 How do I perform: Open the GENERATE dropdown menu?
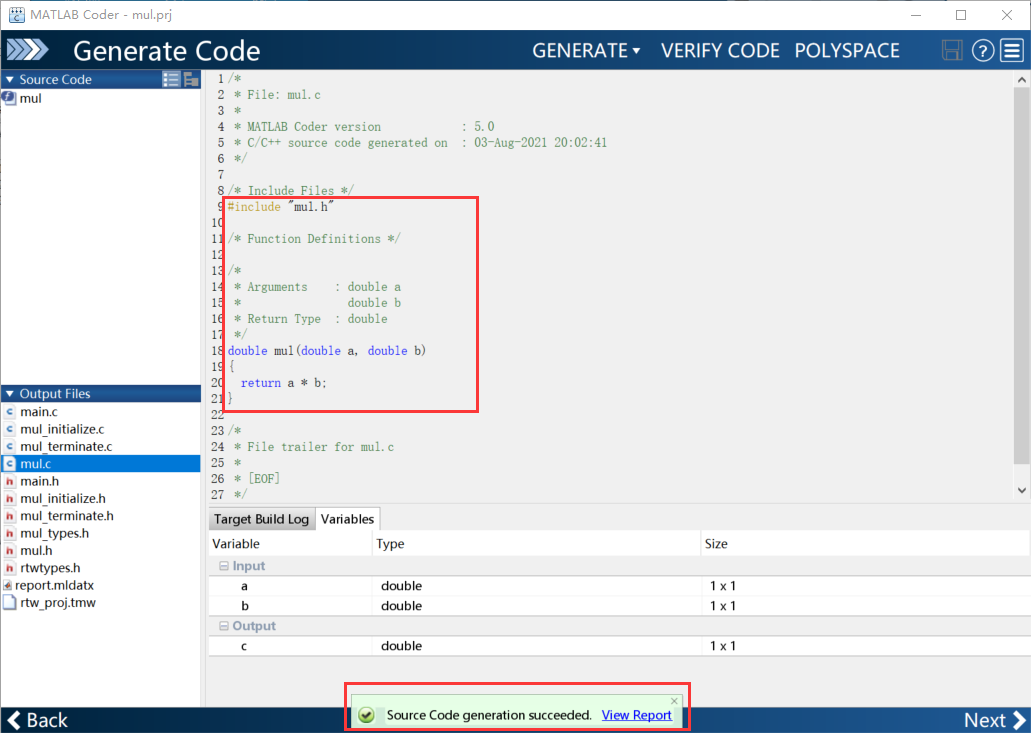tap(586, 51)
